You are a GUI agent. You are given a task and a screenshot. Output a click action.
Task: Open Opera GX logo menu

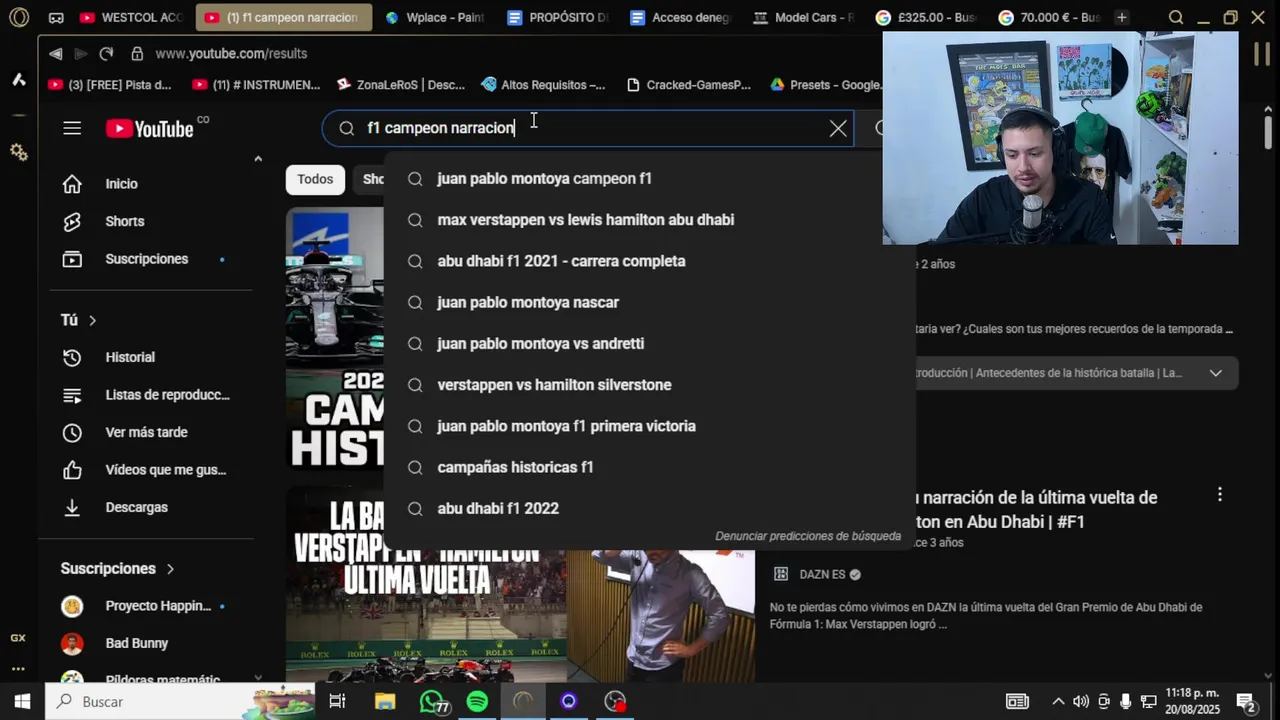tap(18, 18)
